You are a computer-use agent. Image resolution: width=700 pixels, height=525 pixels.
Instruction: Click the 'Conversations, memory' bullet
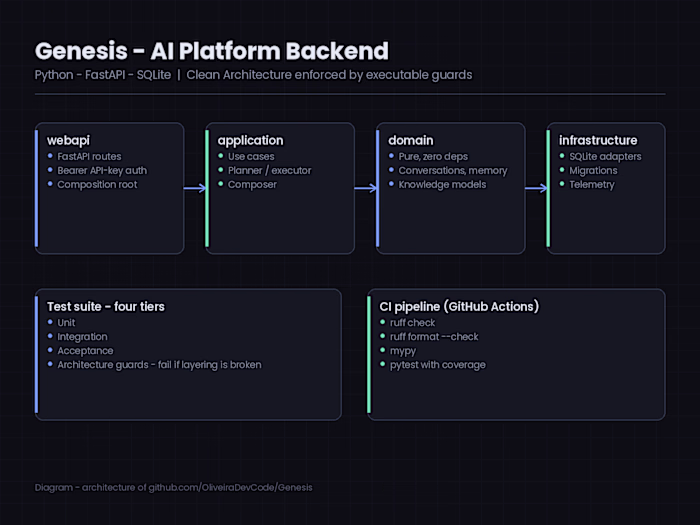[x=453, y=171]
